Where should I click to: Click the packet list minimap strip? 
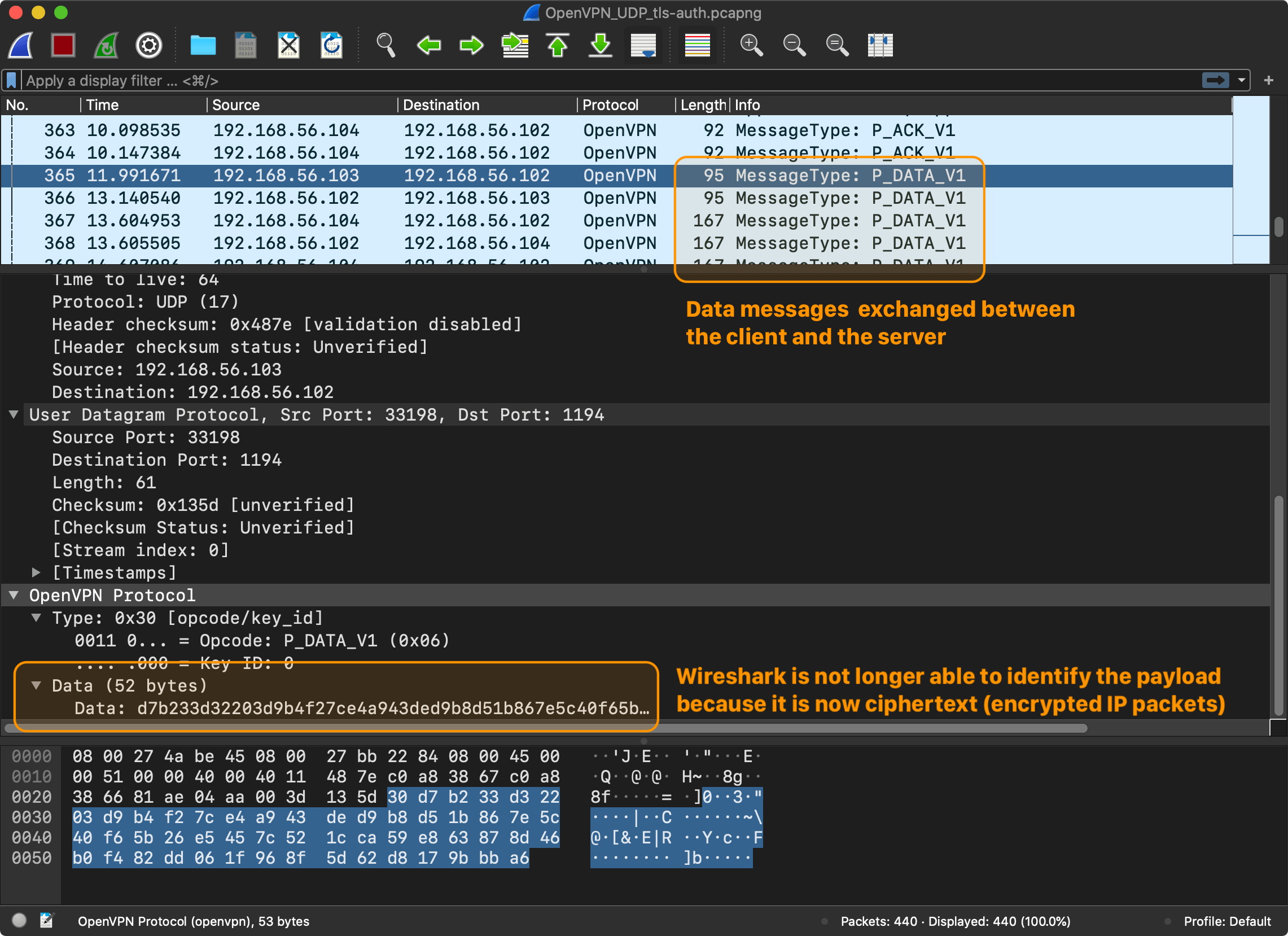(x=1251, y=181)
